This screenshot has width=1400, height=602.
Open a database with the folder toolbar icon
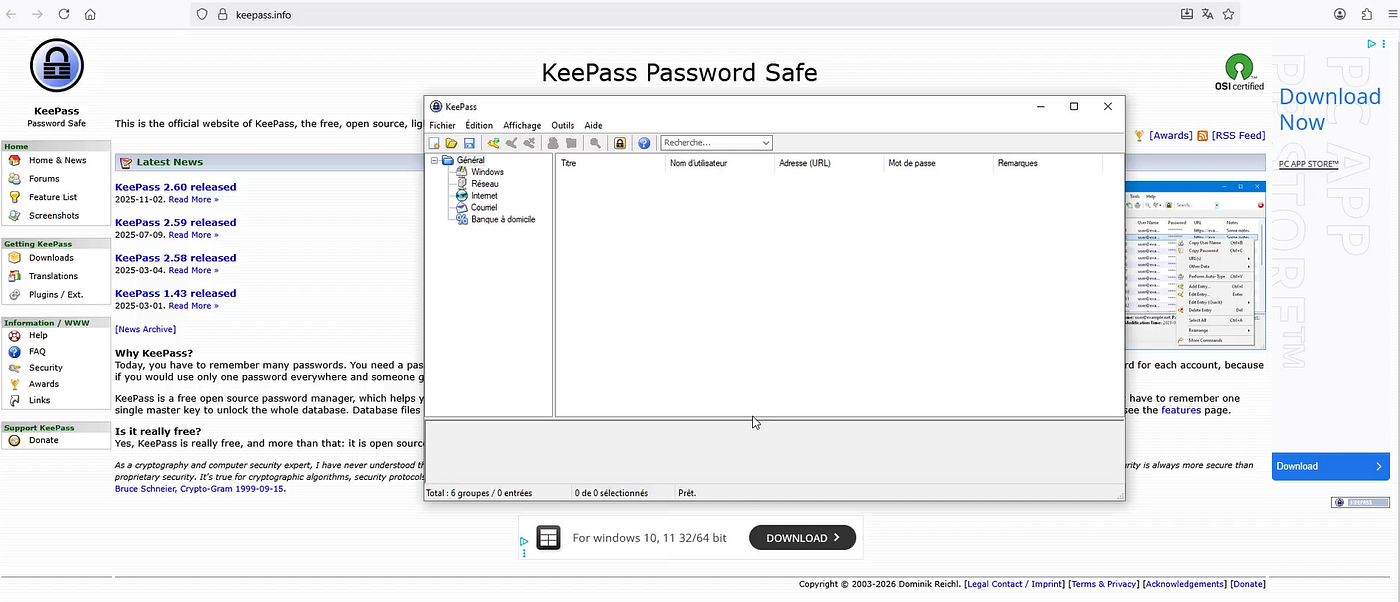(x=452, y=143)
